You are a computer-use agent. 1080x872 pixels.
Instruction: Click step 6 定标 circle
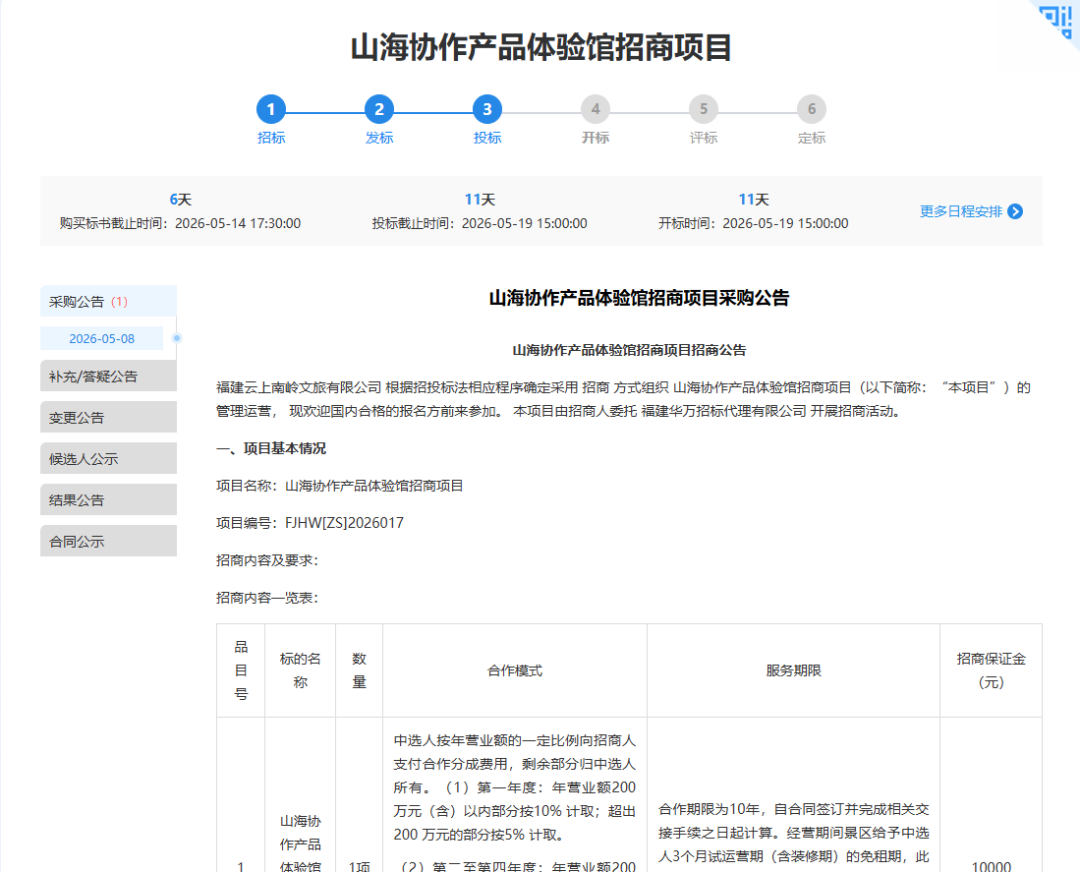click(811, 109)
